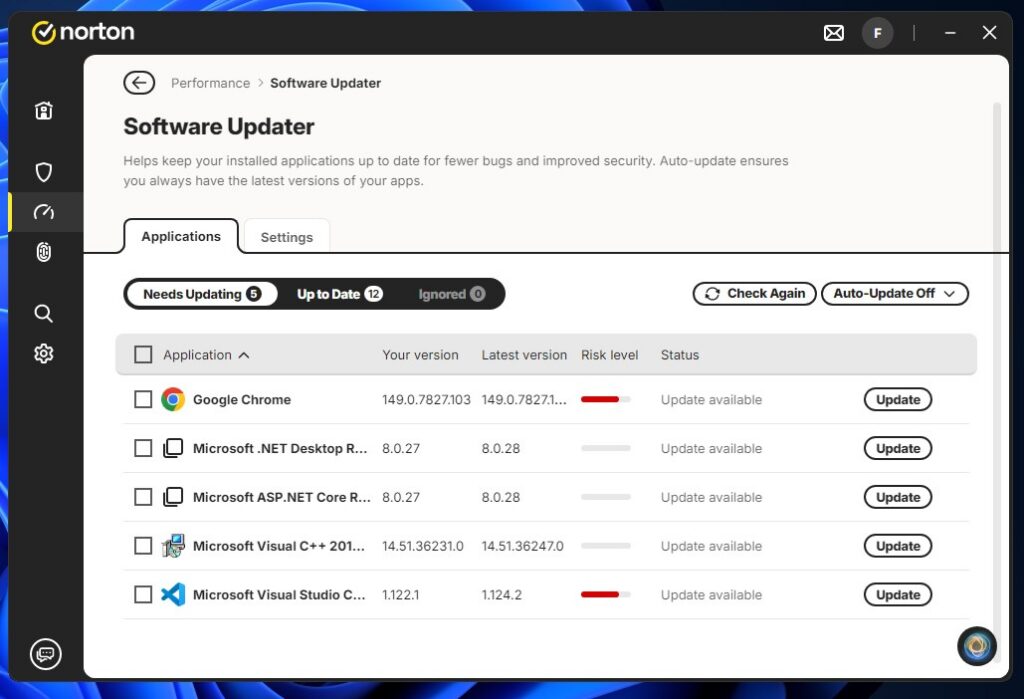Click the 14.51.36247.0 latest version value

(522, 545)
